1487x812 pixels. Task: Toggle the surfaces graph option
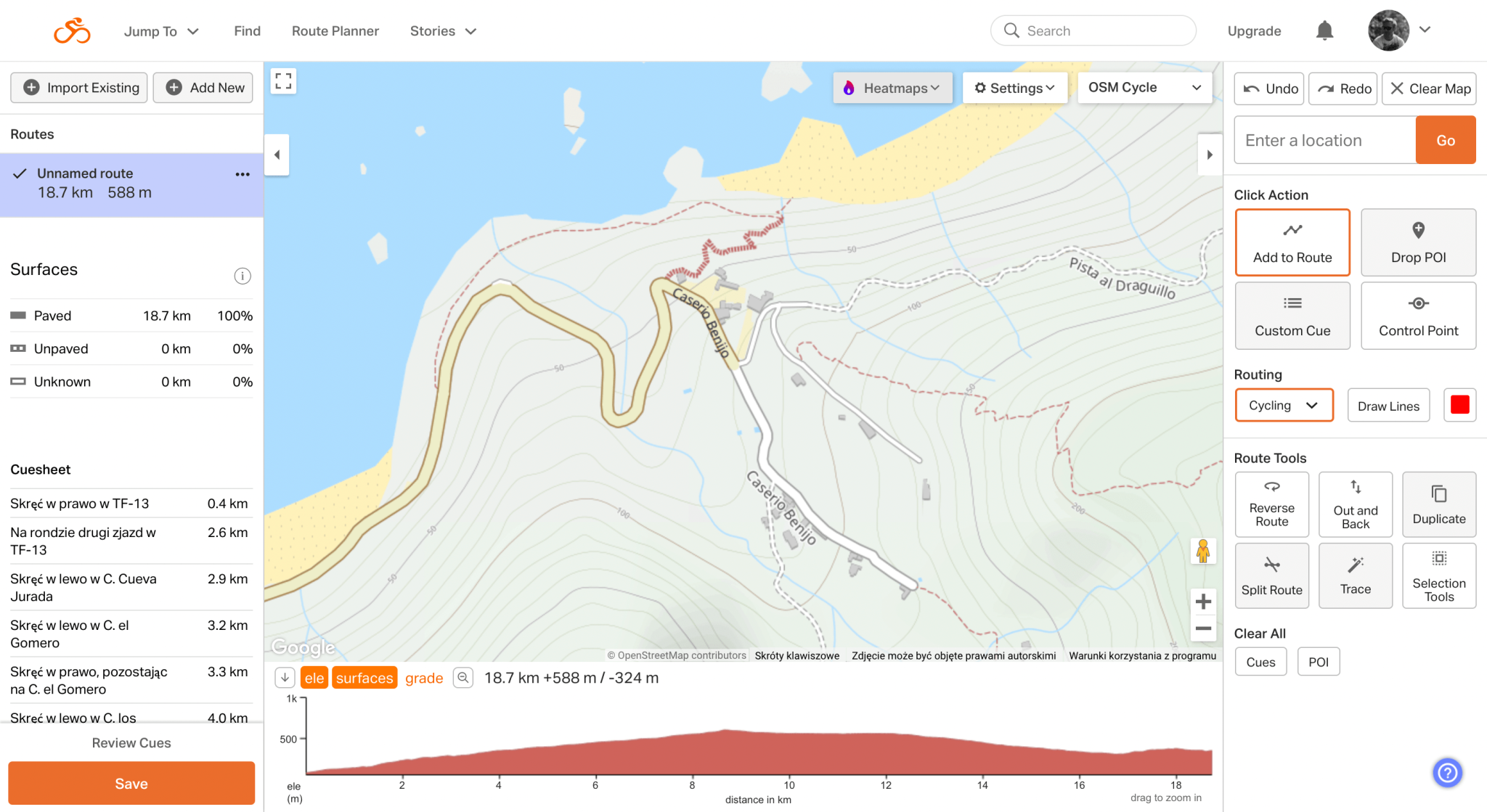click(364, 678)
